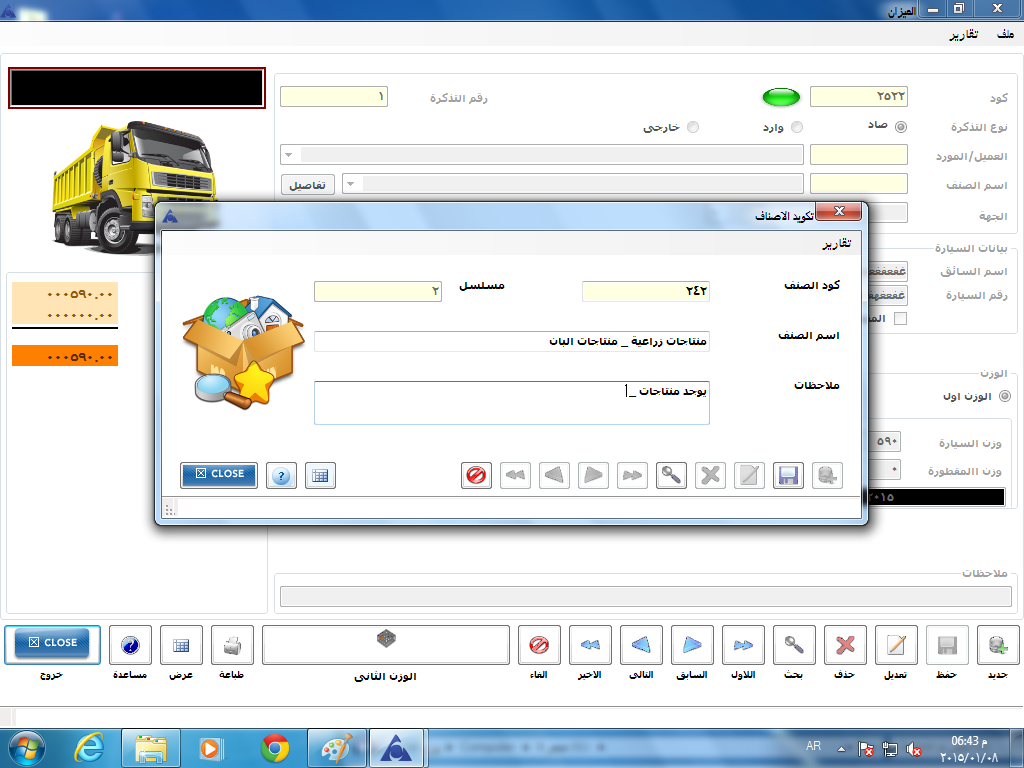This screenshot has height=768, width=1024.
Task: Click the red cancel icon in the dialog
Action: pyautogui.click(x=477, y=475)
